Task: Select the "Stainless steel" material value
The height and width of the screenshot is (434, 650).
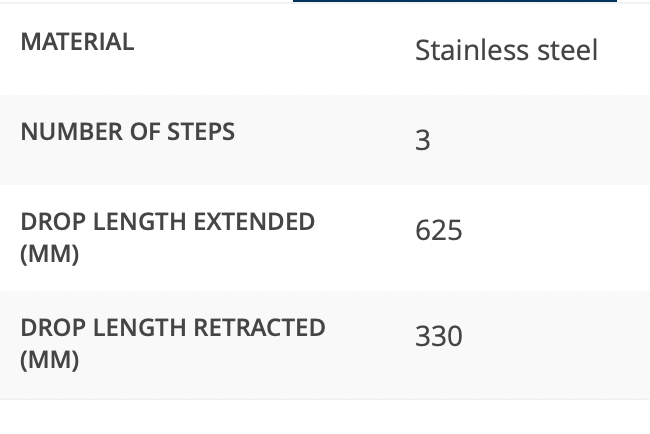Action: click(506, 50)
